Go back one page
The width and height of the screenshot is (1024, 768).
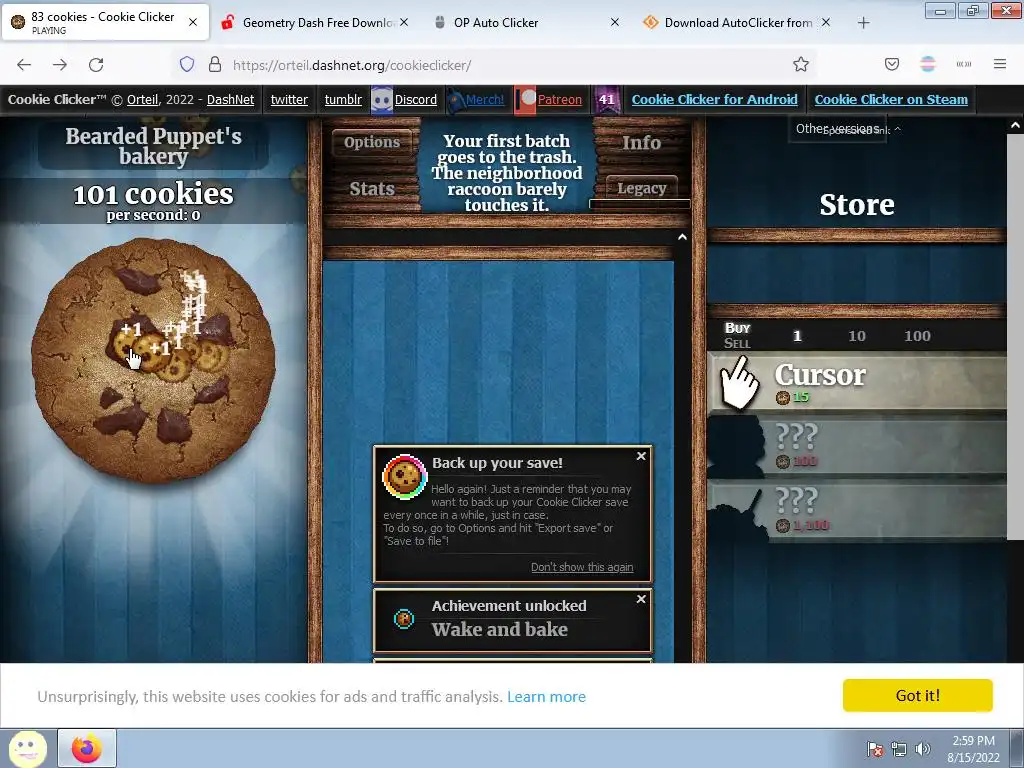(x=24, y=65)
